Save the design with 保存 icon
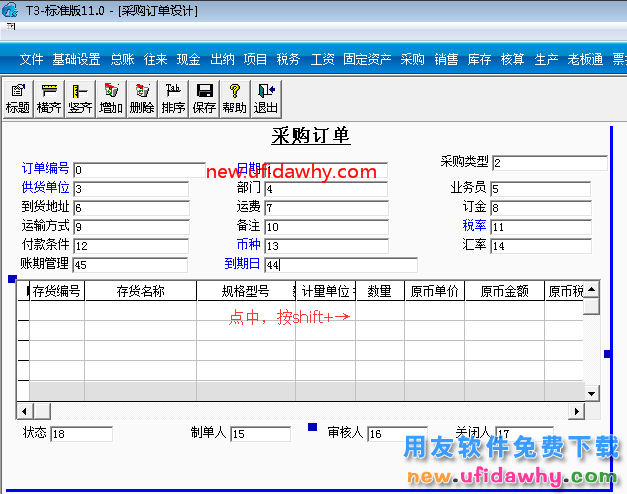This screenshot has width=627, height=494. pyautogui.click(x=204, y=99)
